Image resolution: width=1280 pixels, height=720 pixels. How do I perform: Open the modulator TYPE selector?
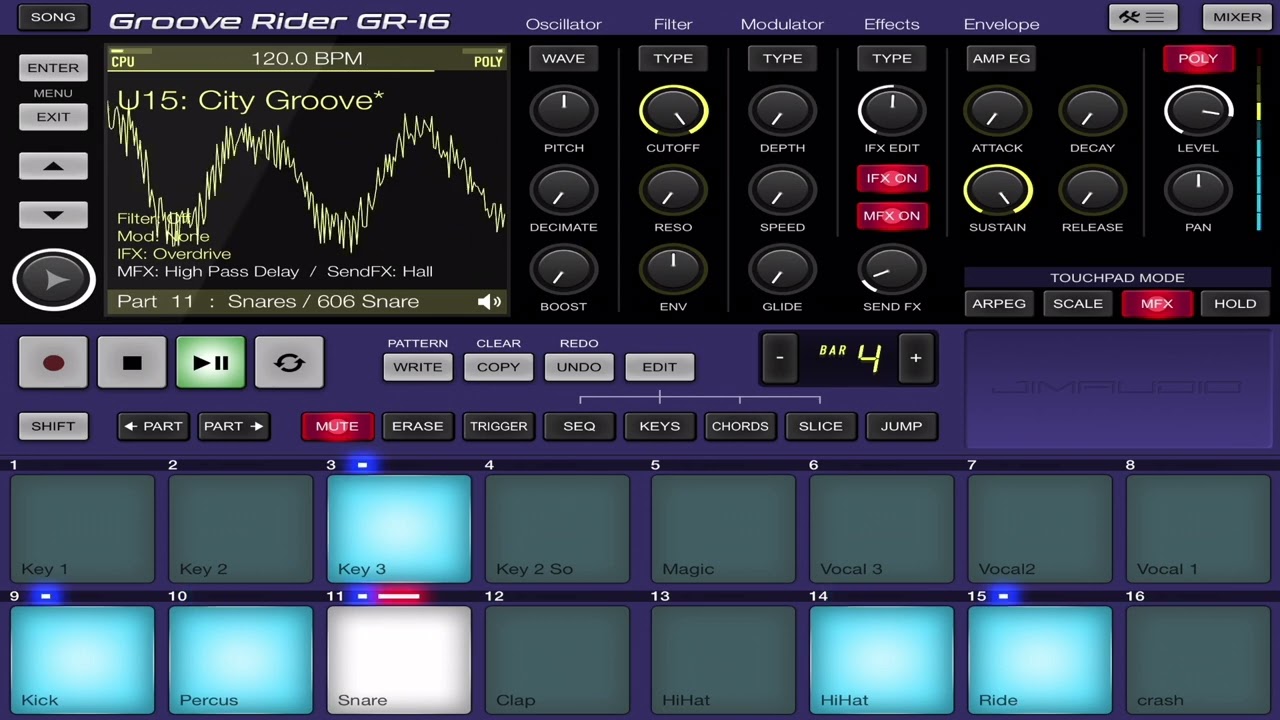pyautogui.click(x=782, y=59)
